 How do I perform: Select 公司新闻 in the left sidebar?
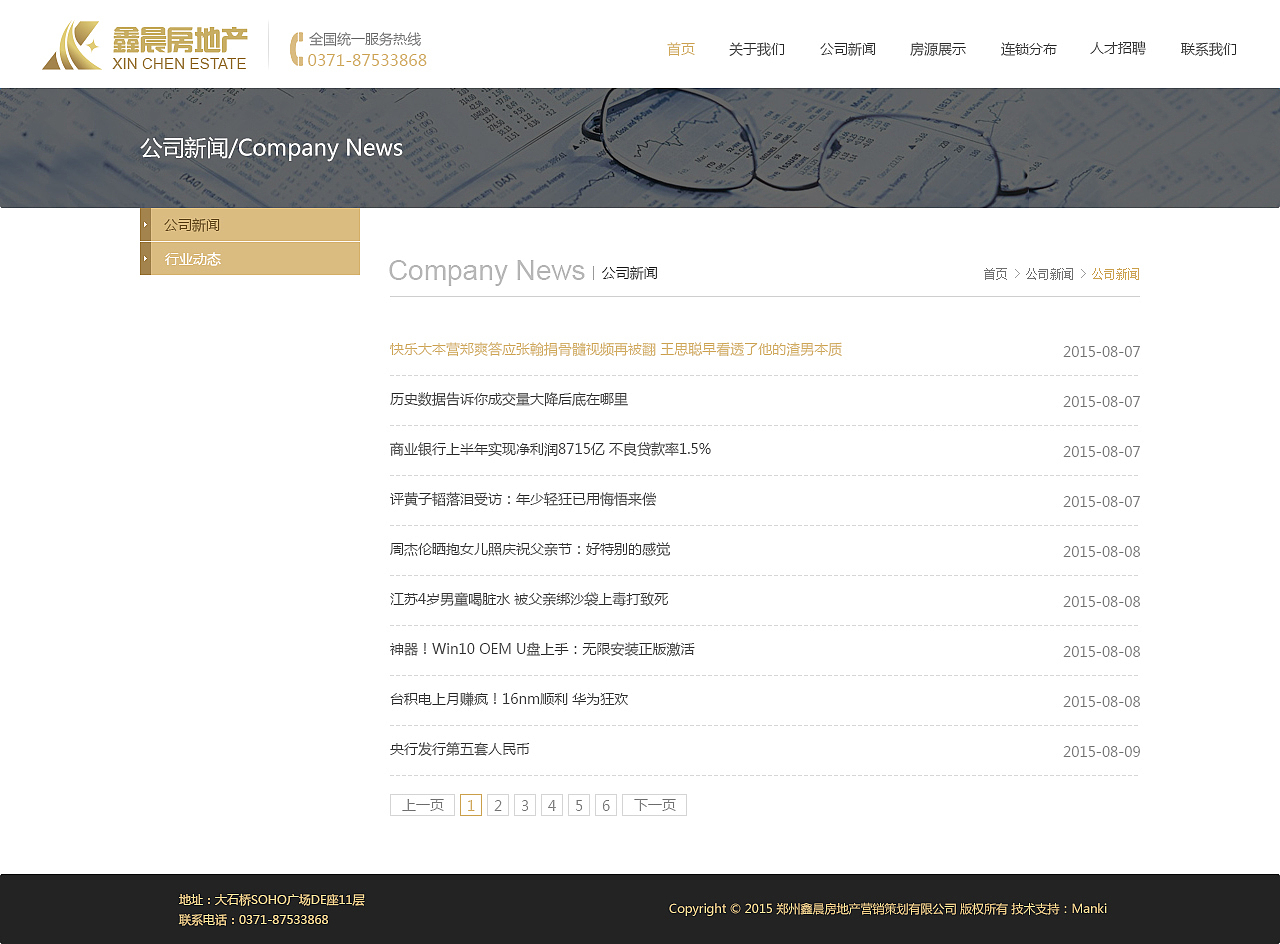(x=250, y=225)
